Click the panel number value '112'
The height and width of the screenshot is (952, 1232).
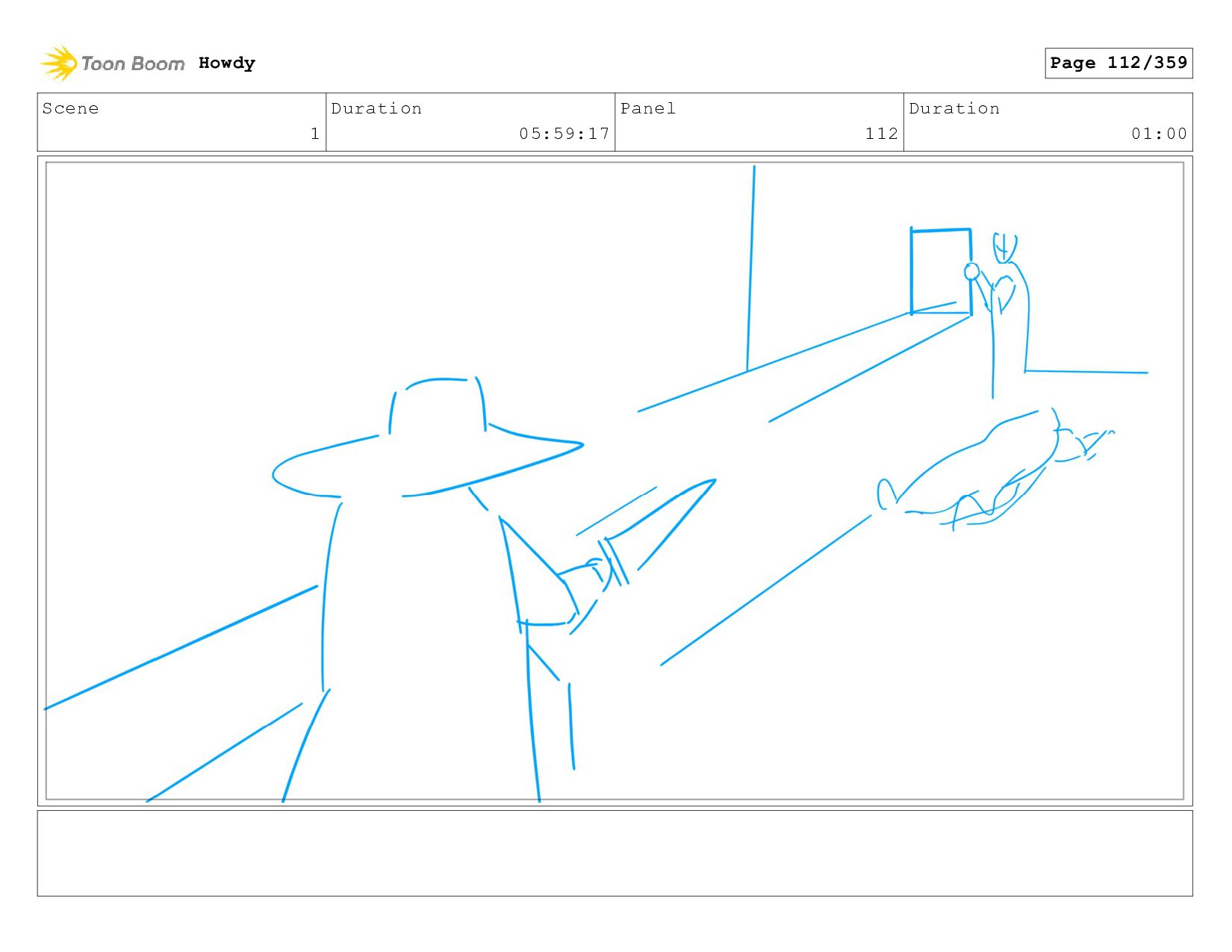(x=882, y=134)
